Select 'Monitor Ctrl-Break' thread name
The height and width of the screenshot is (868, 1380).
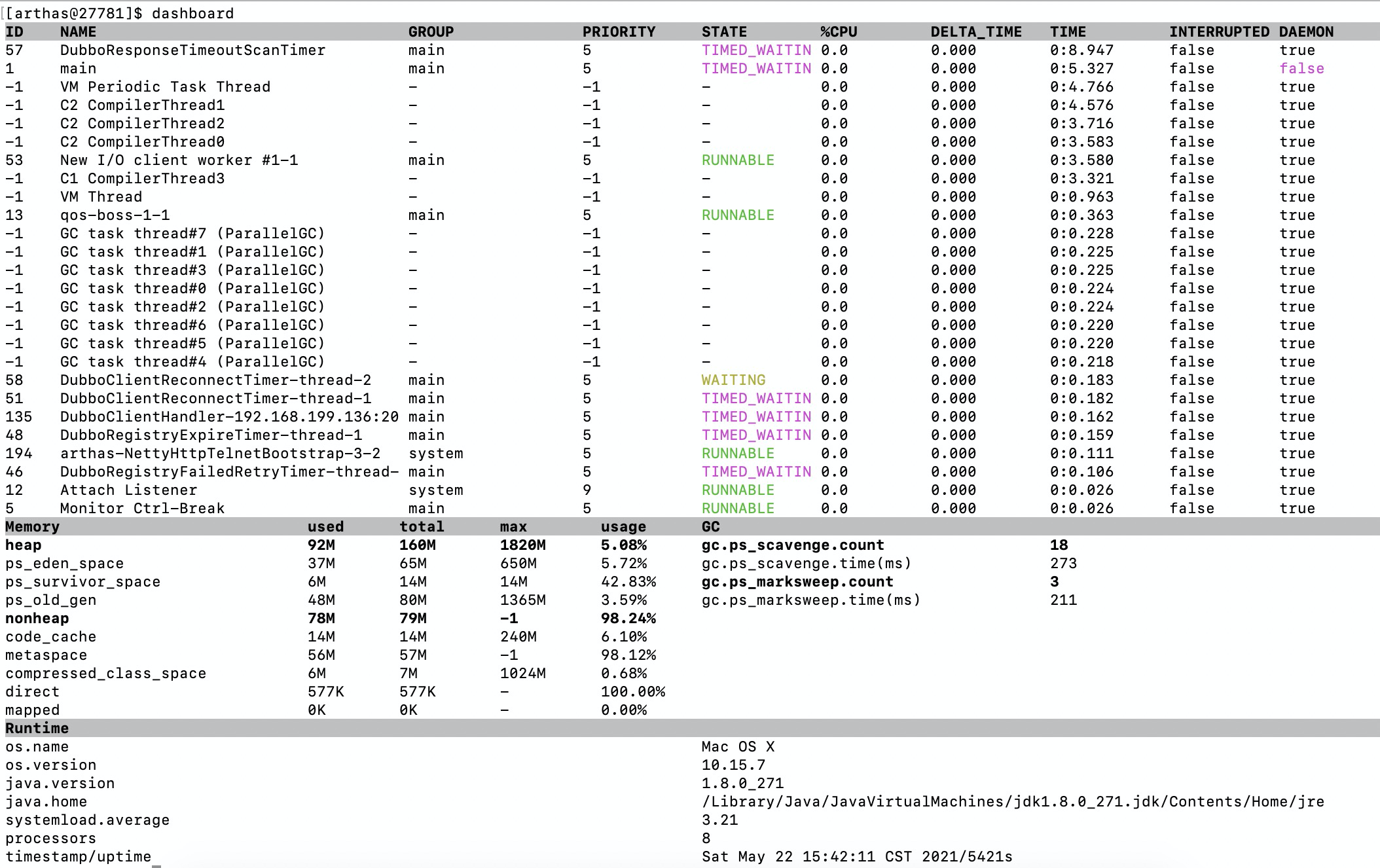coord(142,508)
